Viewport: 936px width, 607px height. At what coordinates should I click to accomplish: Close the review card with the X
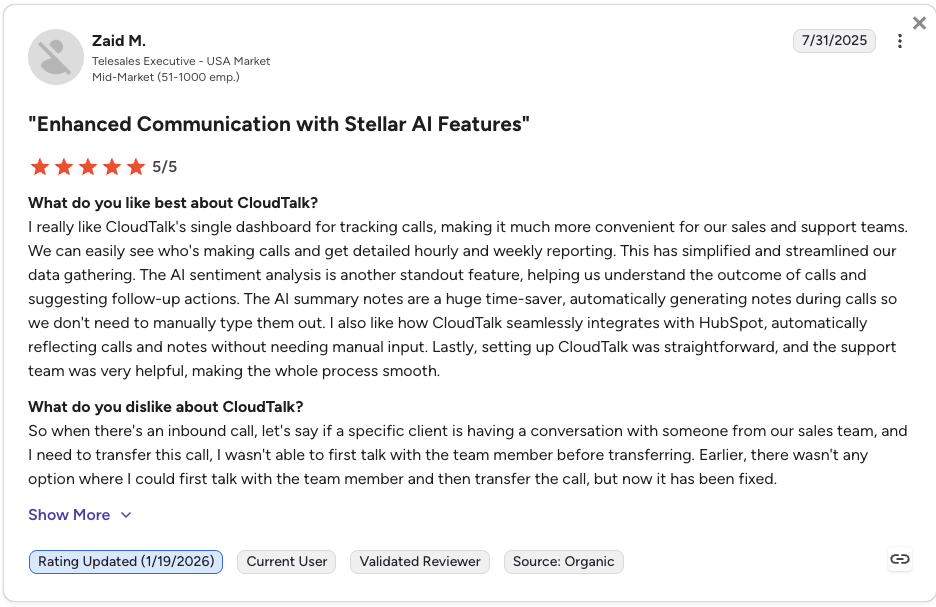[919, 23]
